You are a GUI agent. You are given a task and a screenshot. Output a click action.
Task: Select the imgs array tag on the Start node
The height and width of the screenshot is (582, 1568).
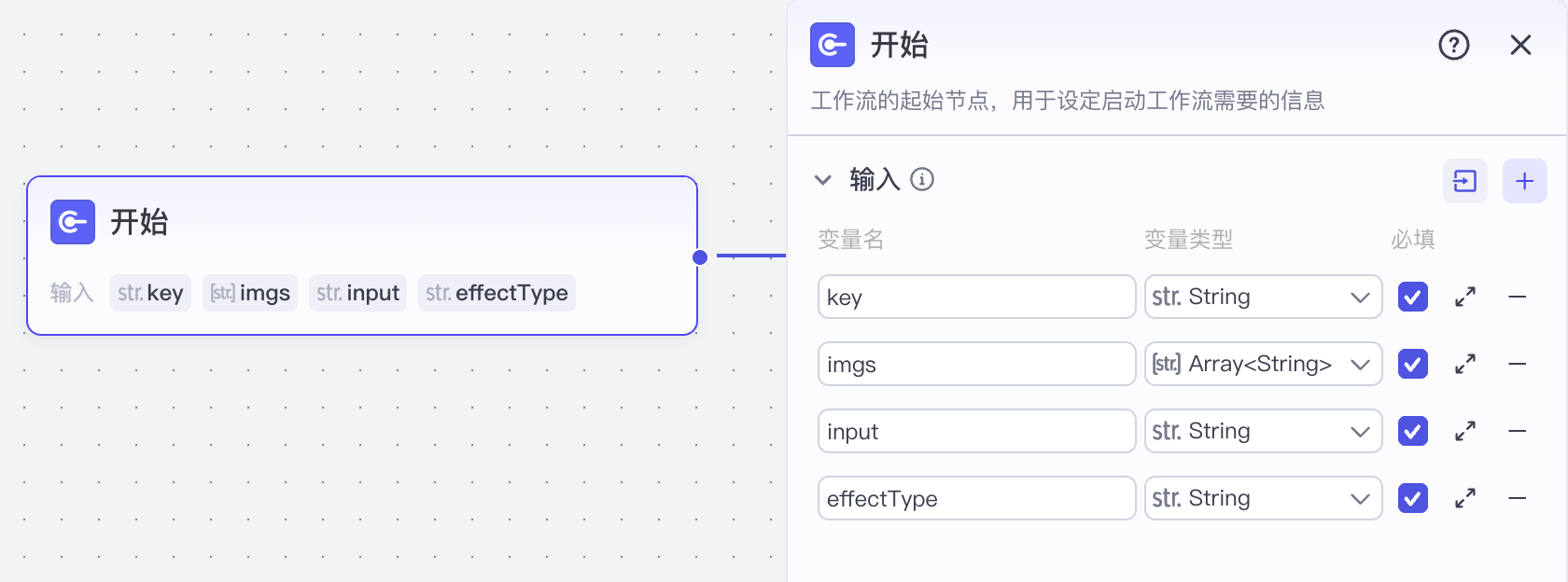pos(249,292)
